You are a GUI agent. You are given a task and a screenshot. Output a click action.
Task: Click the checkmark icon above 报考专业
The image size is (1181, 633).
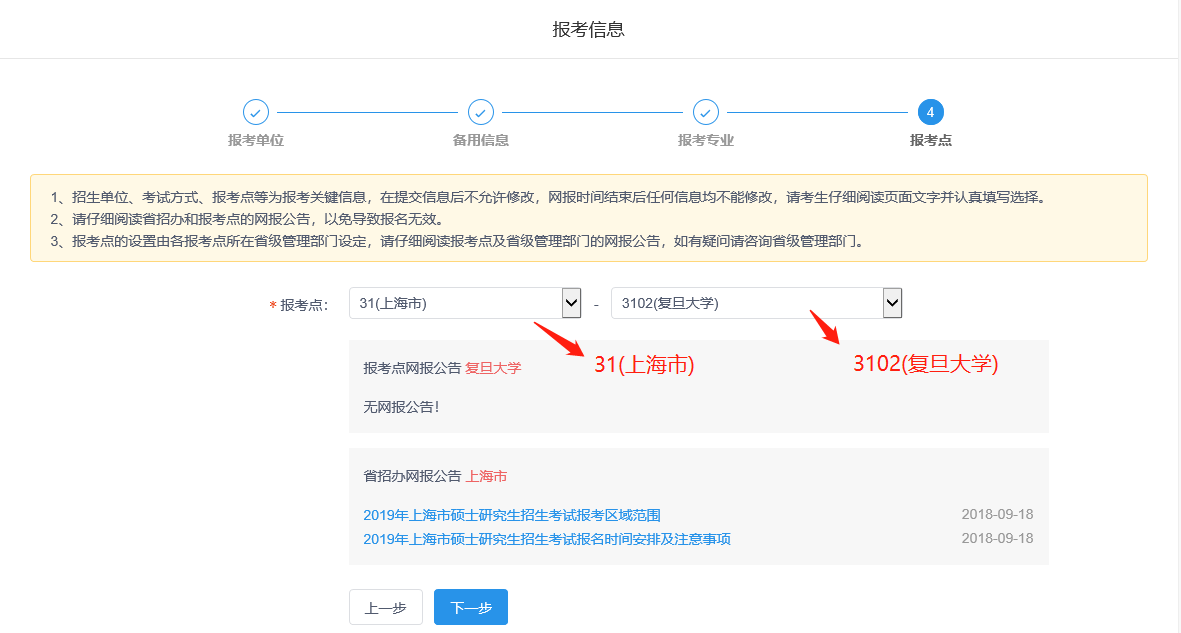(706, 112)
